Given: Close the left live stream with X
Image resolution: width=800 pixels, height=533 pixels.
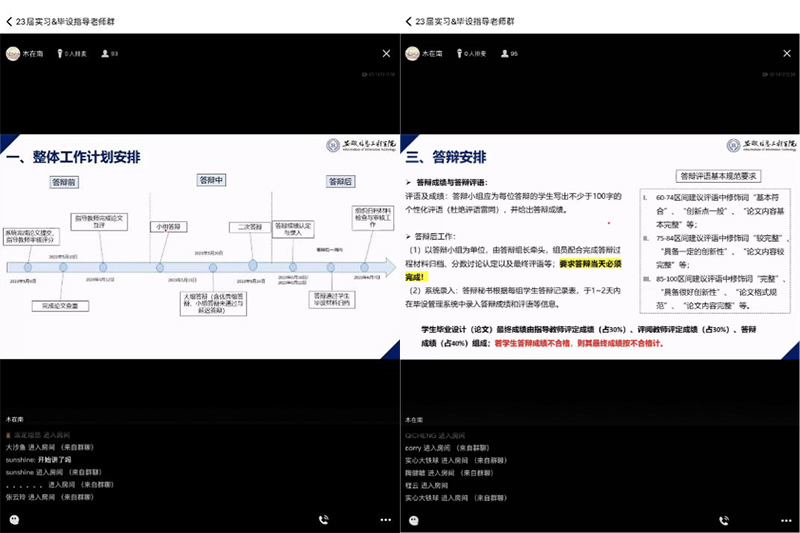Looking at the screenshot, I should click(386, 54).
